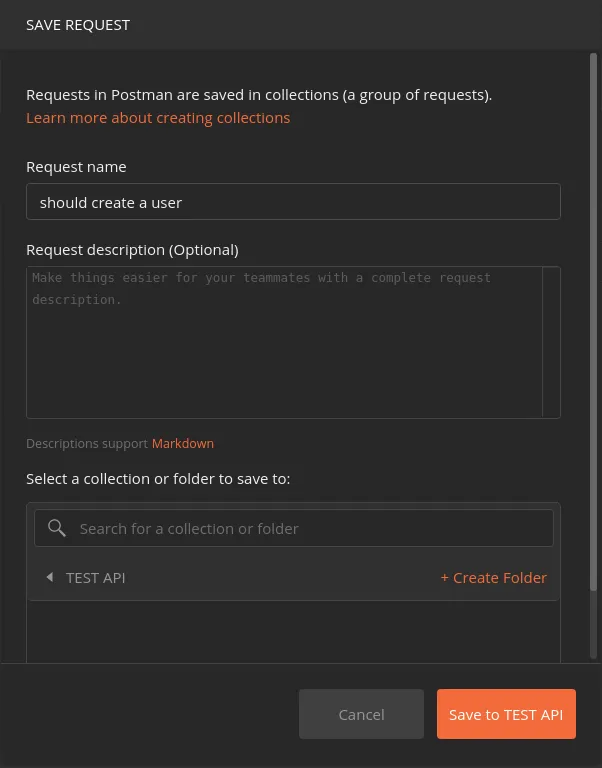Focus the collection or folder search box
602x768 pixels.
point(310,528)
